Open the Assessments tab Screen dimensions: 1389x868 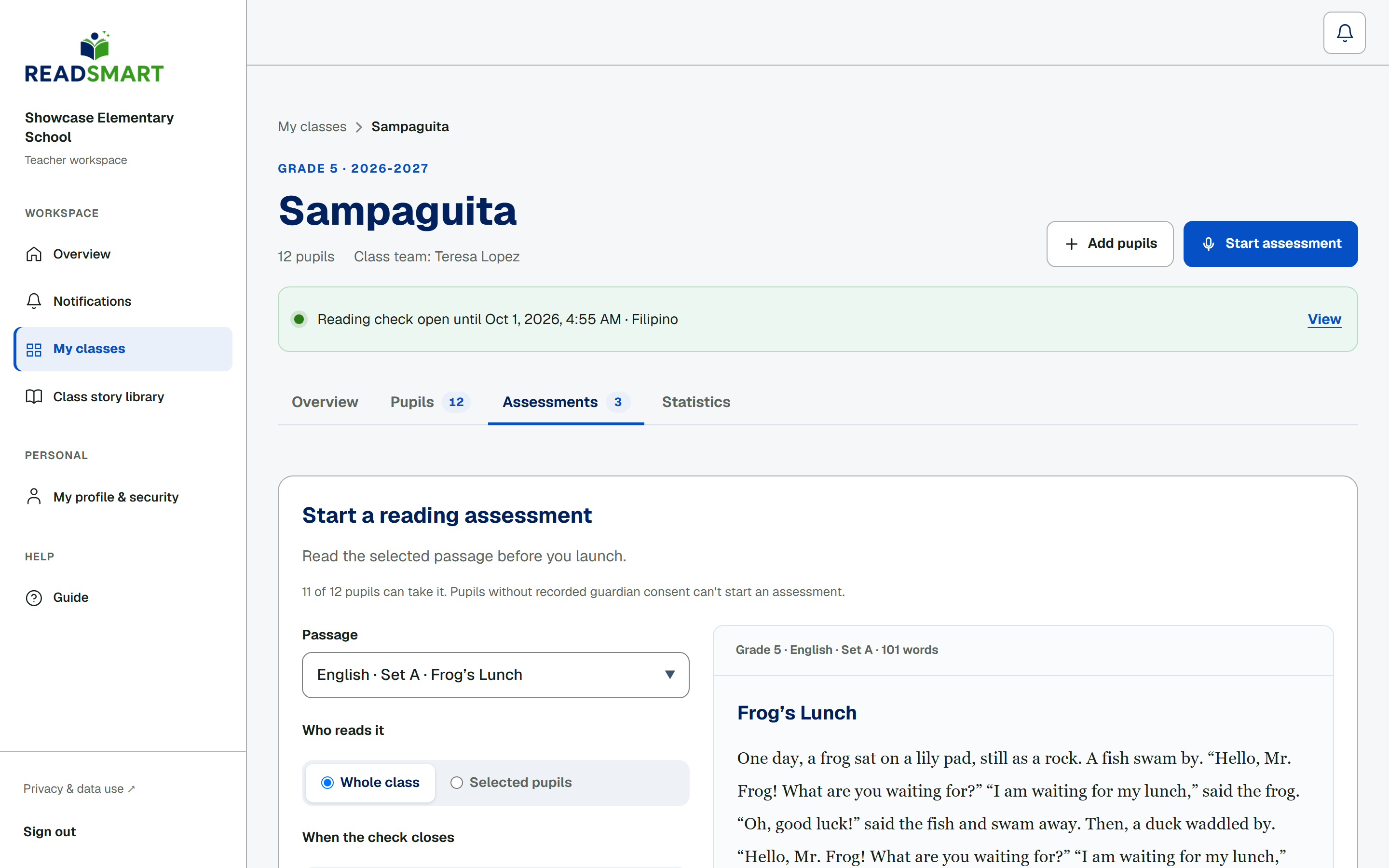coord(566,402)
